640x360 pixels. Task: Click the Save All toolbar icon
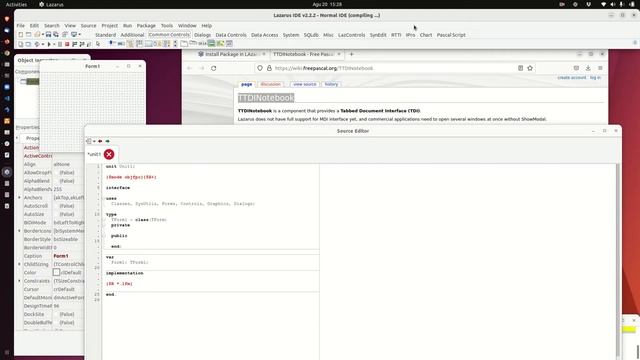(56, 35)
